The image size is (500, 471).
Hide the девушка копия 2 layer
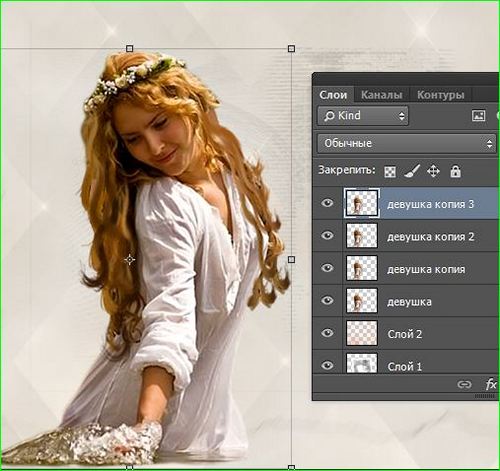[x=327, y=236]
